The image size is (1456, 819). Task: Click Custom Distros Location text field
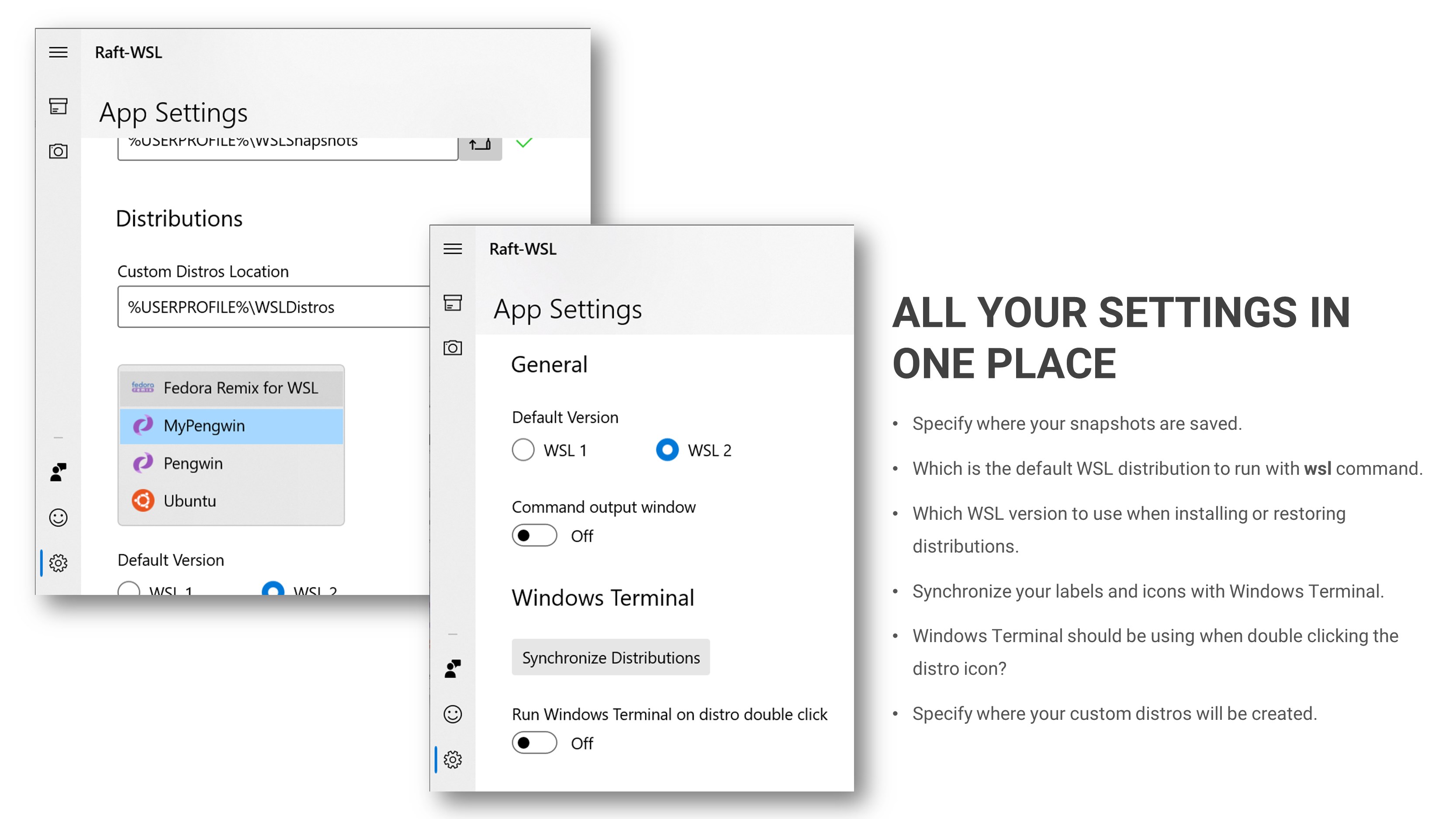tap(271, 307)
